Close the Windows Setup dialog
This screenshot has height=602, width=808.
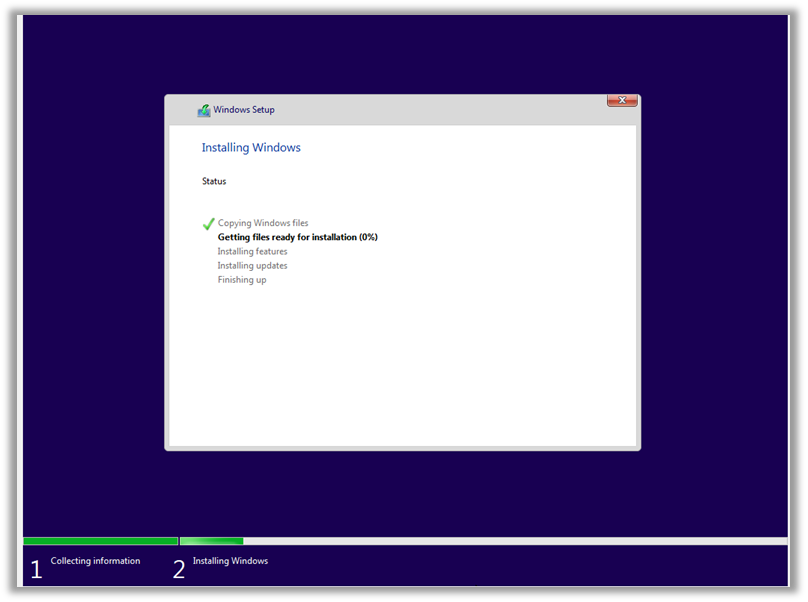(x=622, y=101)
